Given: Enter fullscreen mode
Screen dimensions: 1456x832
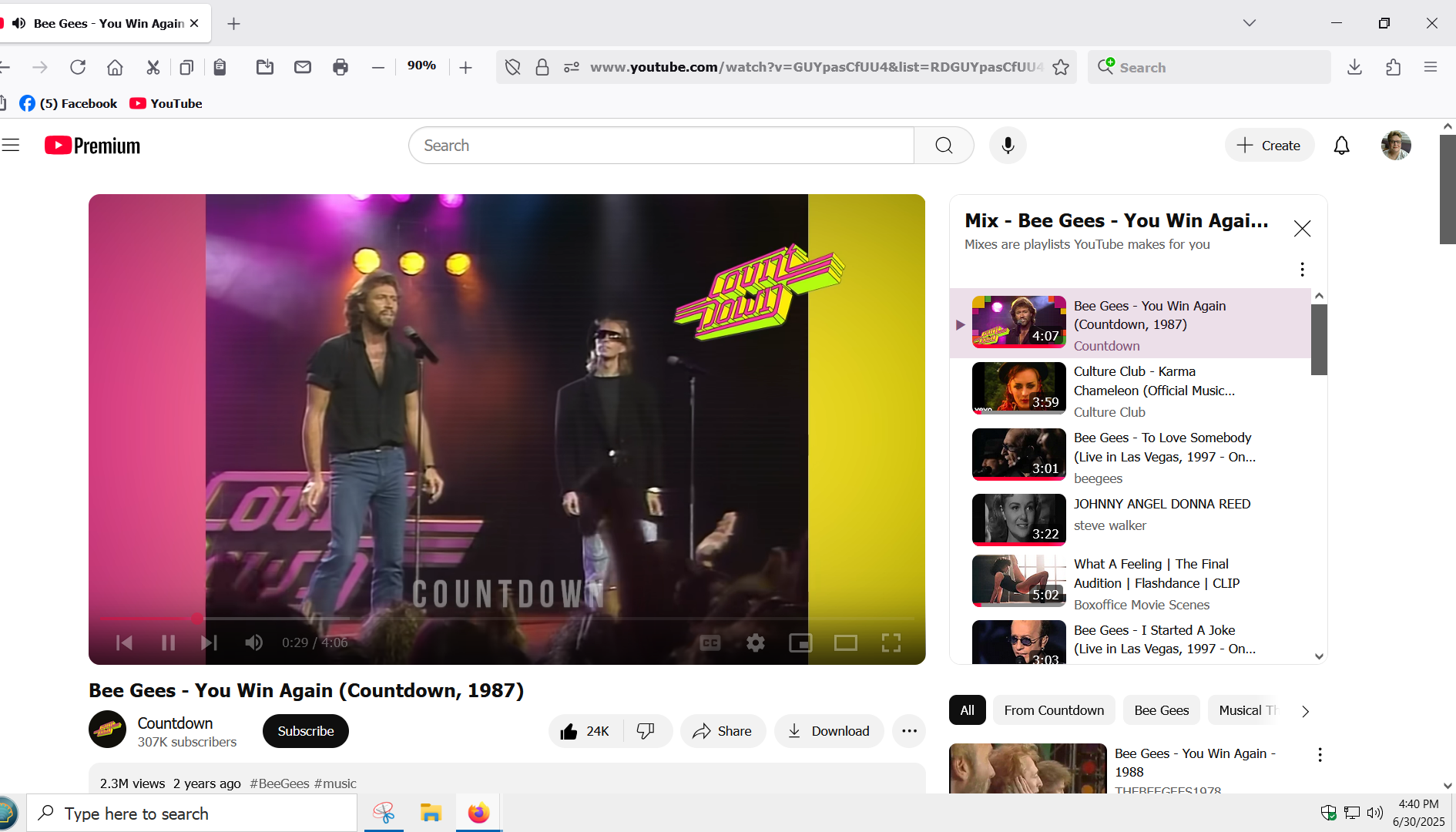Looking at the screenshot, I should click(x=891, y=642).
